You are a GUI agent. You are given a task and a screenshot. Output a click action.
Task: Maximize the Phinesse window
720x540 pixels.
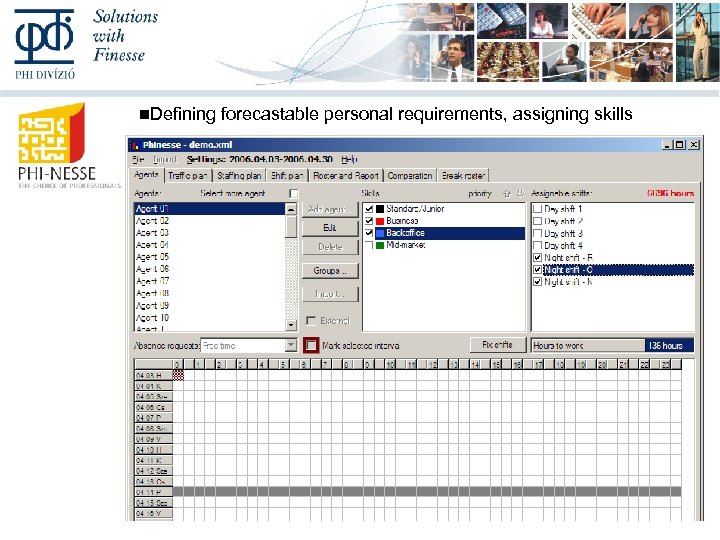681,145
